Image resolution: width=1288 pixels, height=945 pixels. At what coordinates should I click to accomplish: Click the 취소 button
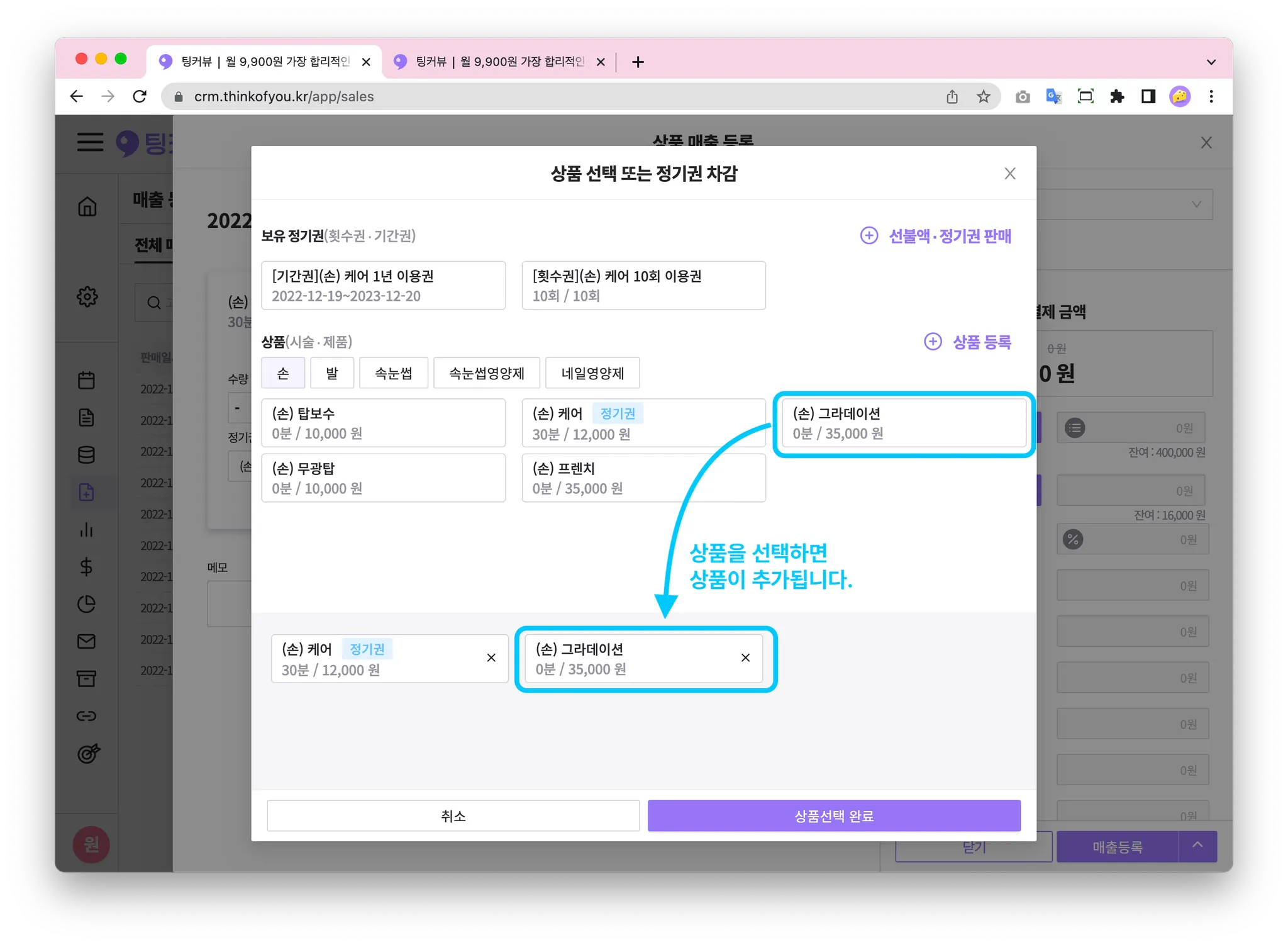click(453, 815)
